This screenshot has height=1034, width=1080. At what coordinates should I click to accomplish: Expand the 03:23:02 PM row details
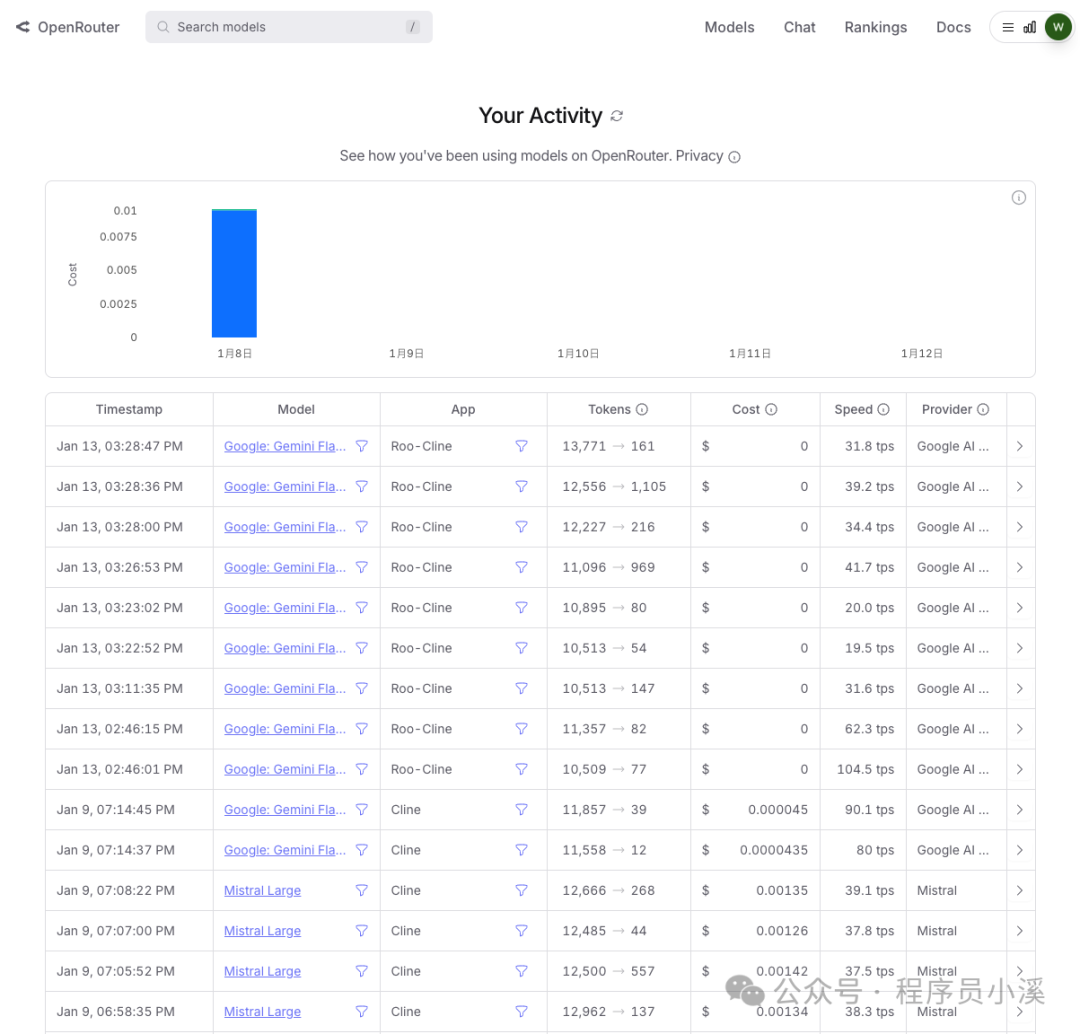1020,608
